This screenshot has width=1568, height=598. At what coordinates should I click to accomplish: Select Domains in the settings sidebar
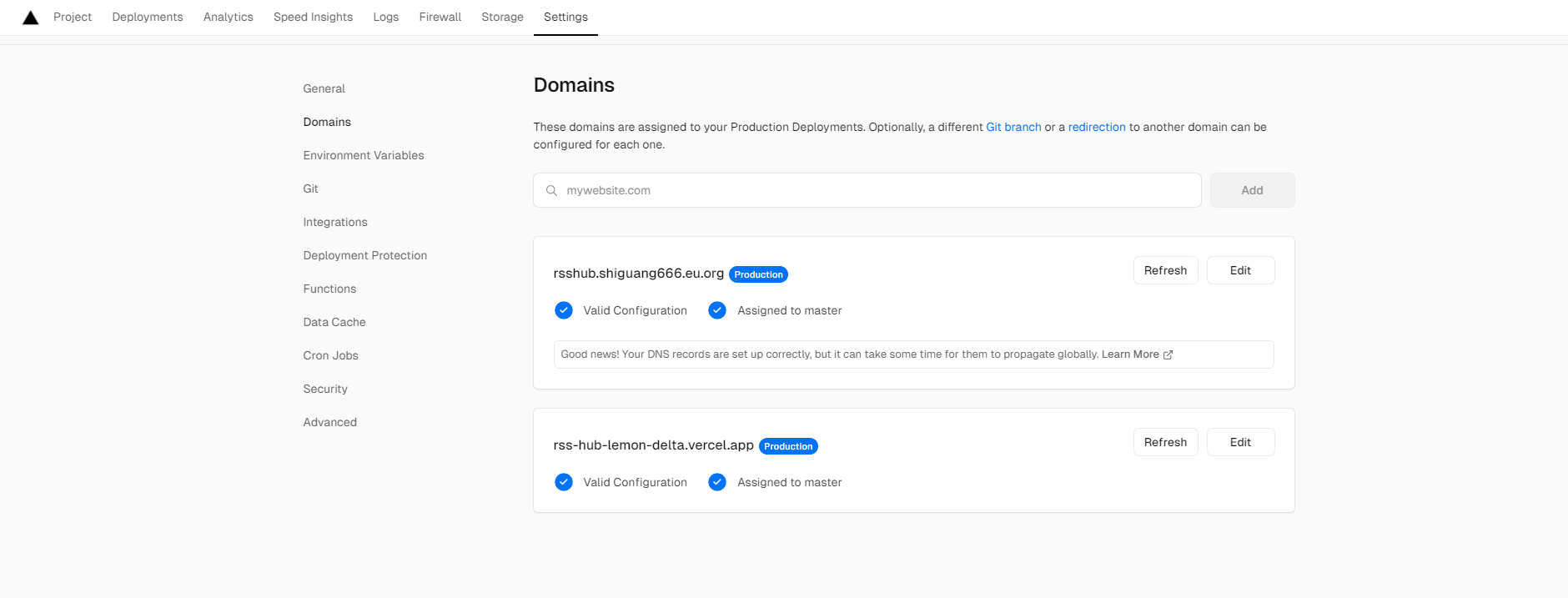[x=327, y=122]
